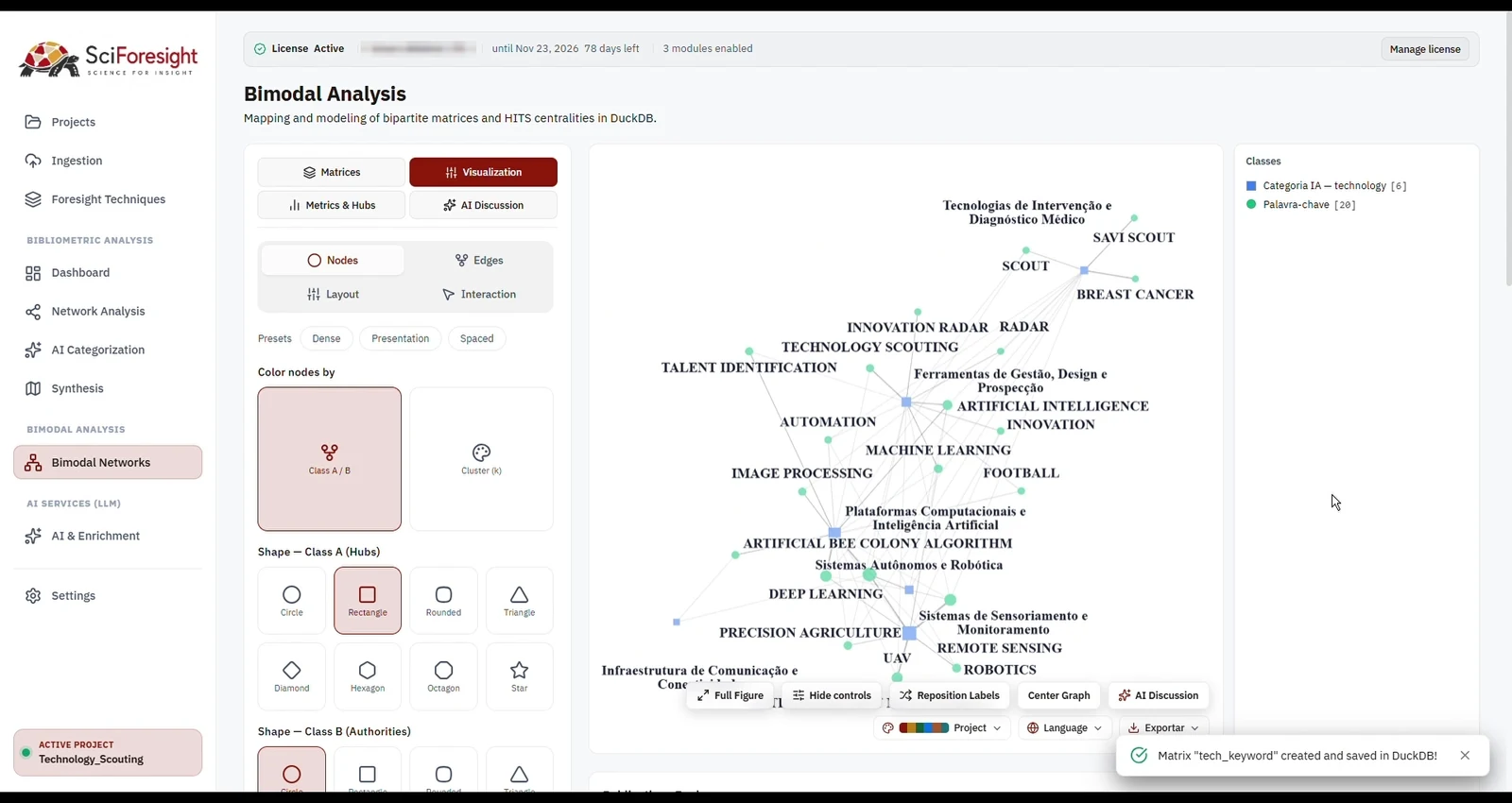Select Rectangle shape for Class A hubs
Screen dimensions: 1512x803
(368, 601)
